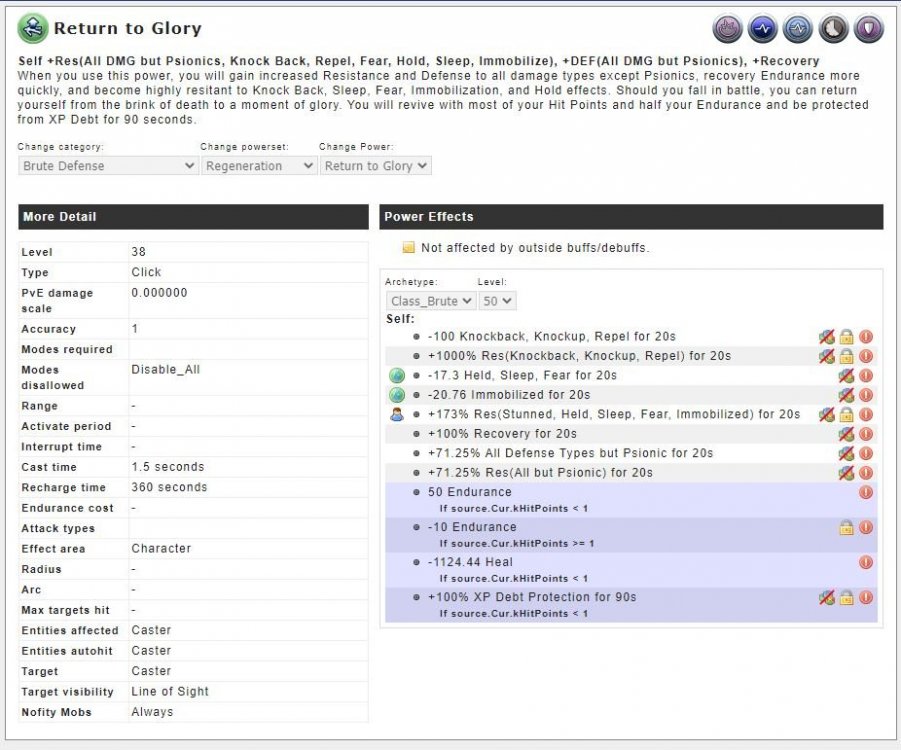Click the '-1124.44 Heal' effect row
This screenshot has width=901, height=750.
tap(470, 562)
